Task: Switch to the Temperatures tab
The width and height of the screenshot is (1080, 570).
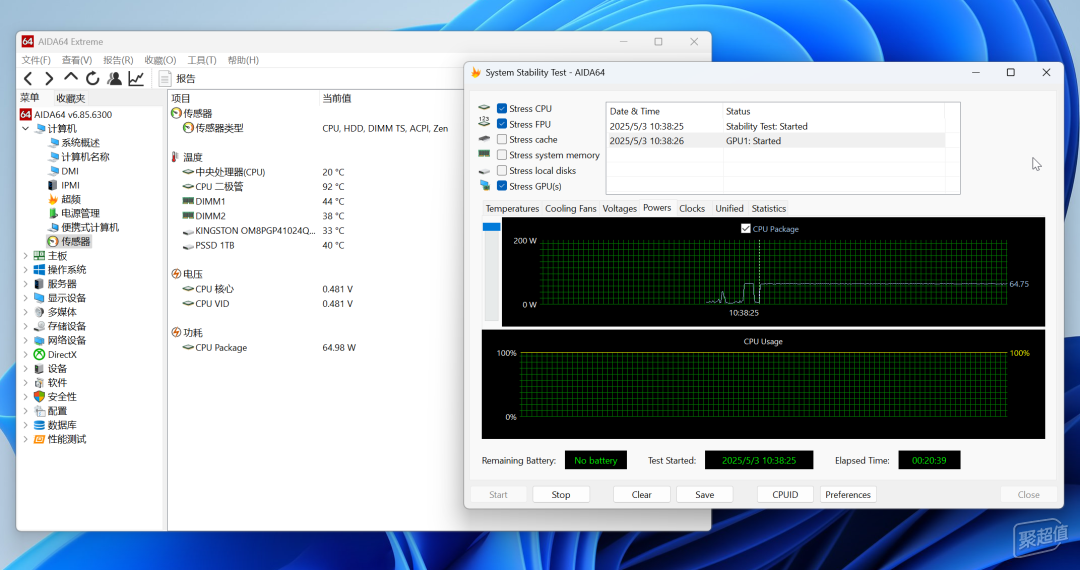Action: 512,209
